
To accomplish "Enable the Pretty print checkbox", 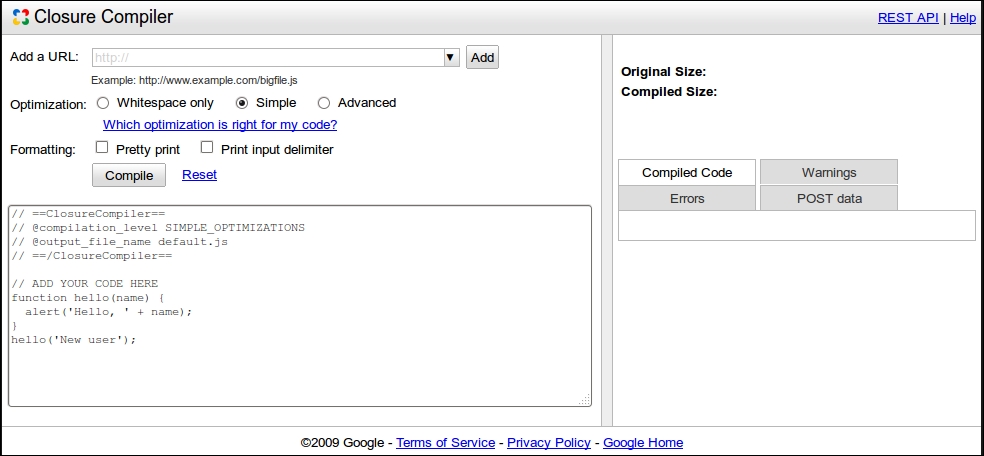I will (x=102, y=148).
